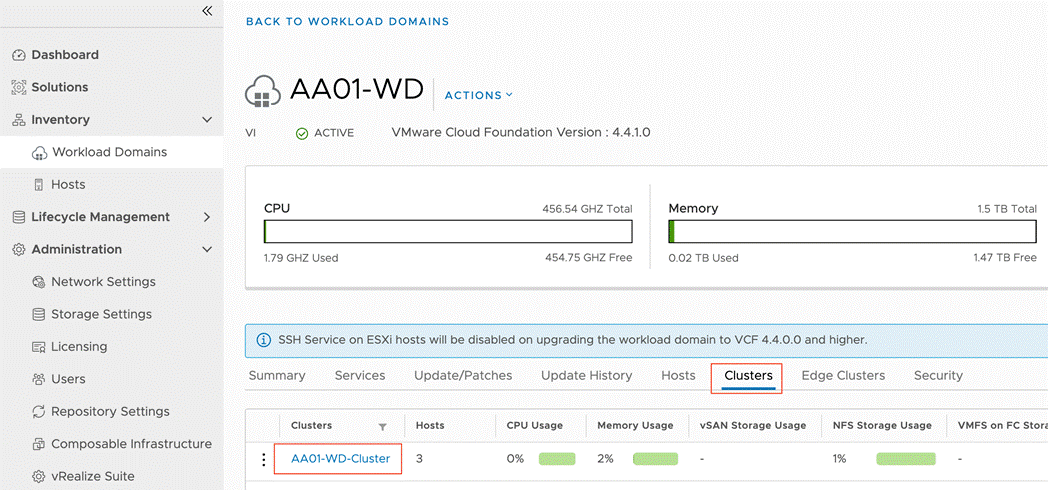This screenshot has height=490, width=1048.
Task: Click the Memory Usage column header
Action: point(635,426)
